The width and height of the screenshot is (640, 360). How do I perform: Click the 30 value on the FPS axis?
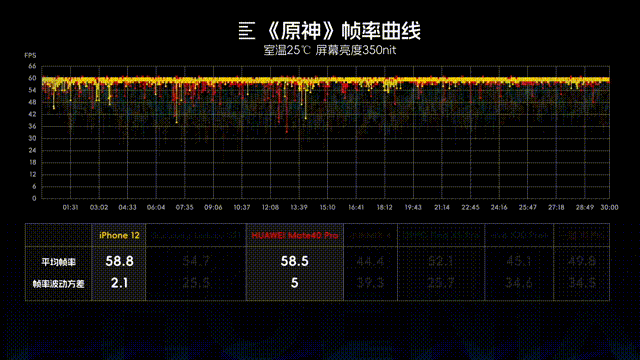coord(32,138)
